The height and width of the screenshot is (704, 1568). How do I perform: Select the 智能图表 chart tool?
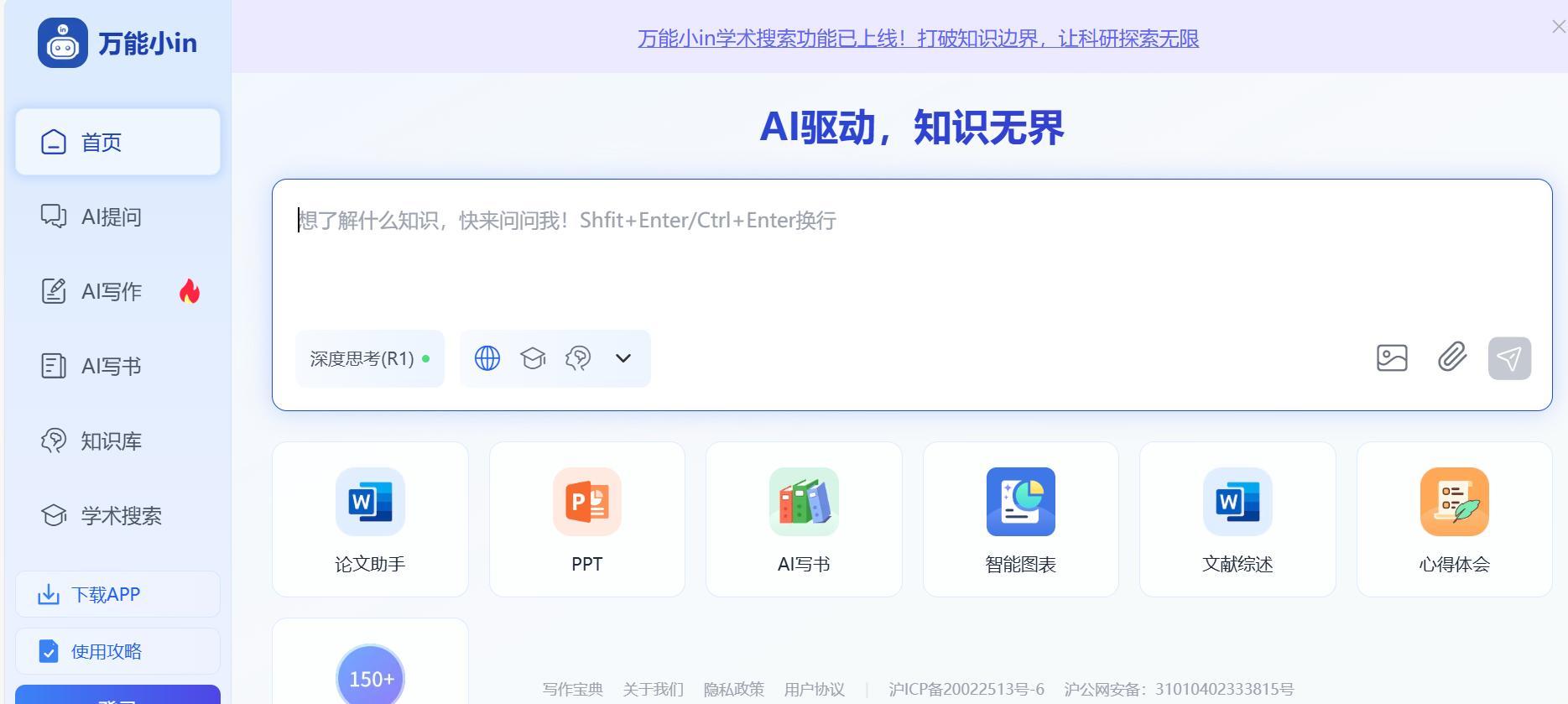coord(1020,519)
